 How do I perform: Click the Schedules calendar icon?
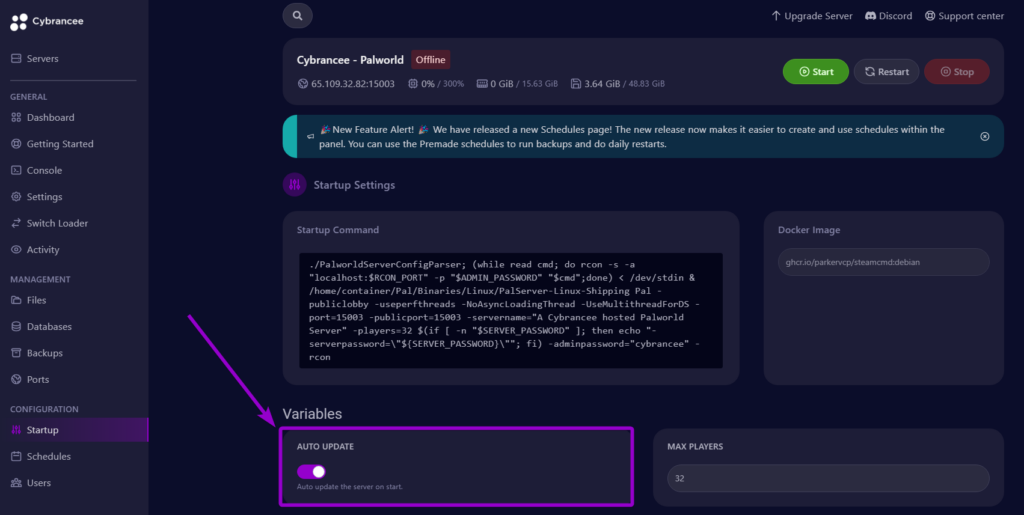(16, 456)
